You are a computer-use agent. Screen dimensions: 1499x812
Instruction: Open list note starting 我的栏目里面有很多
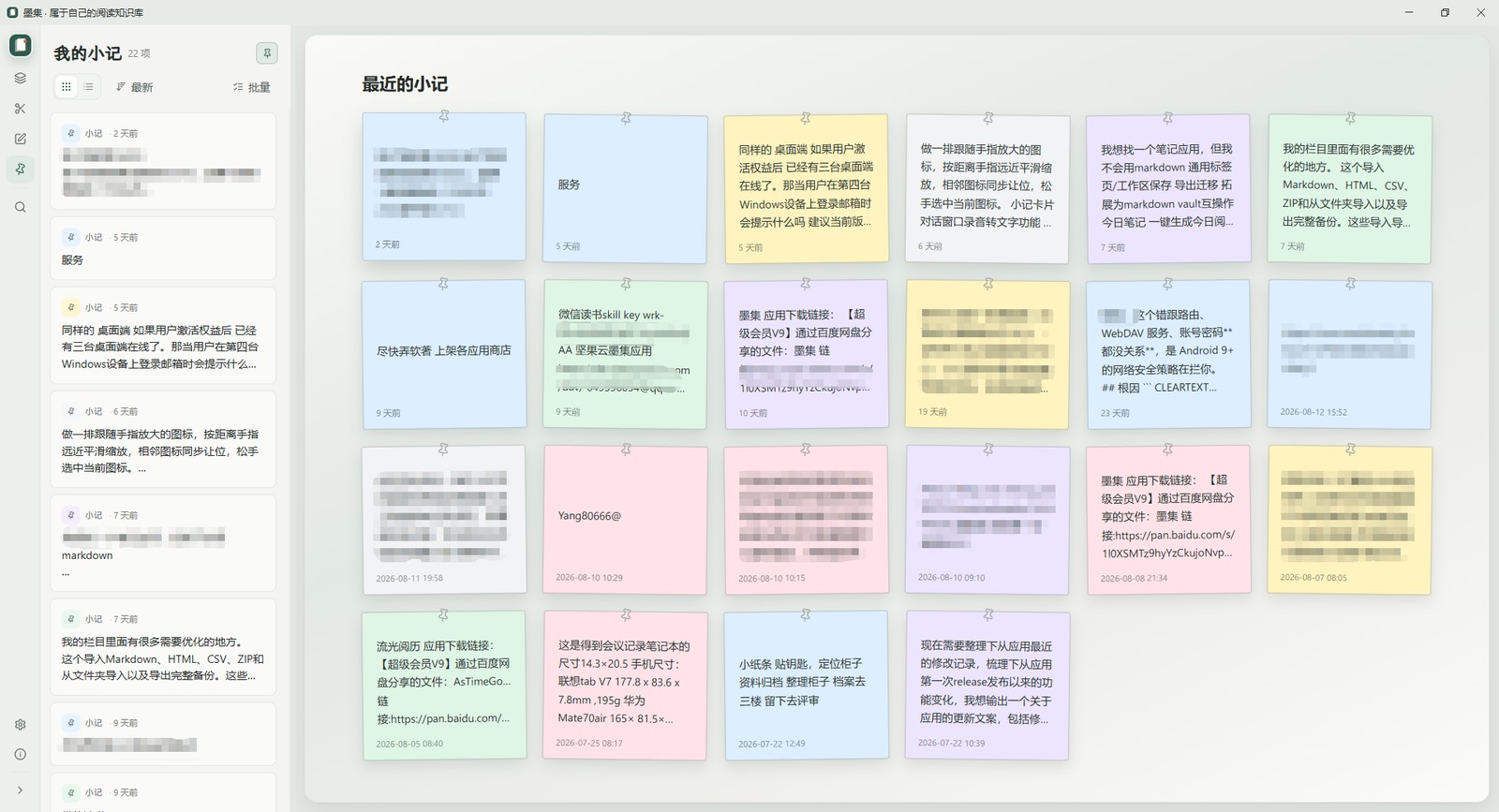click(x=163, y=647)
